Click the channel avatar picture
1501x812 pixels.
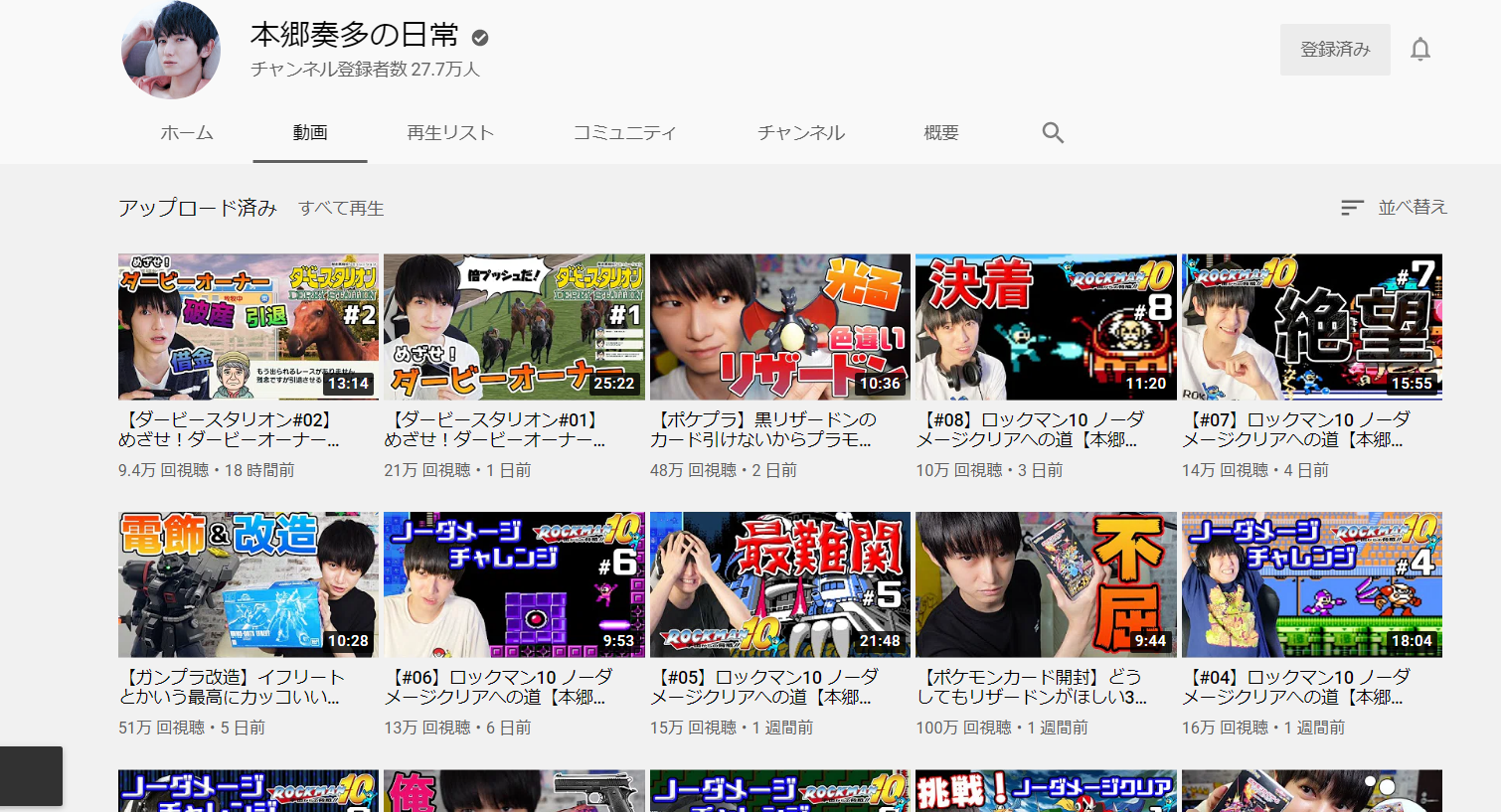click(x=171, y=50)
